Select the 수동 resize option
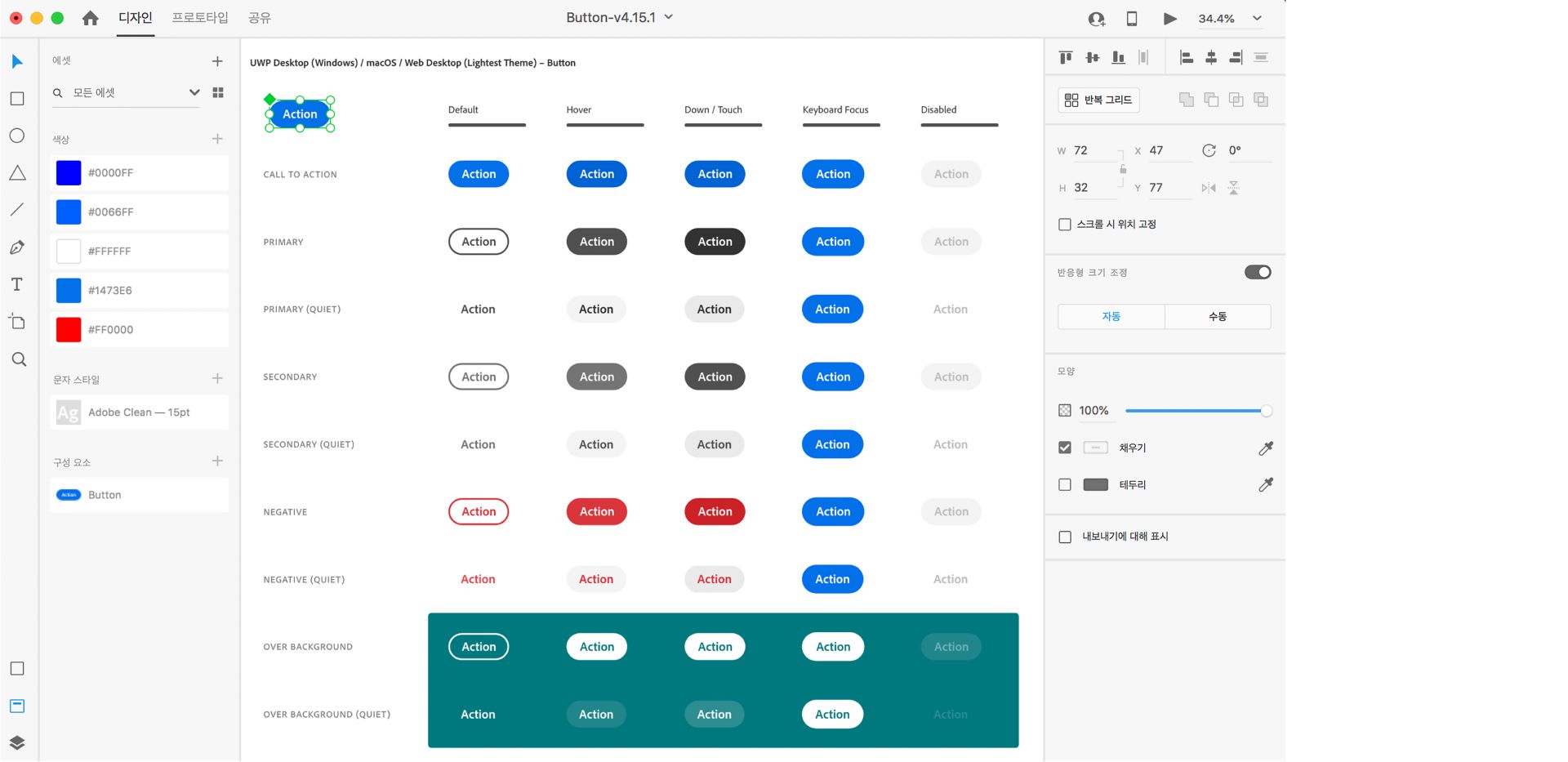This screenshot has width=1568, height=762. pyautogui.click(x=1218, y=317)
